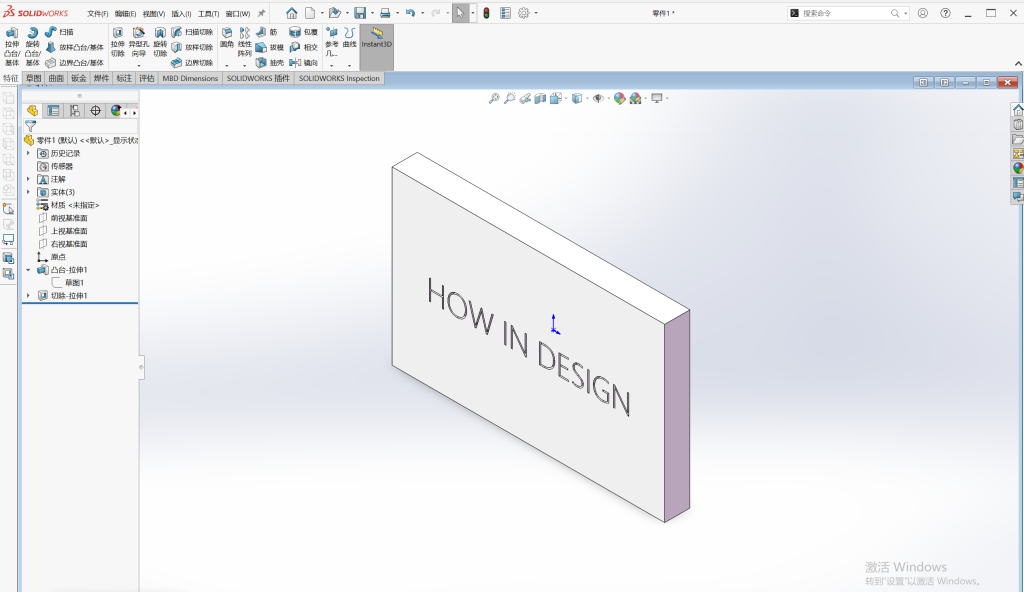Screen dimensions: 1024x592
Task: Switch to the MBD Dimensions tab
Action: [x=190, y=78]
